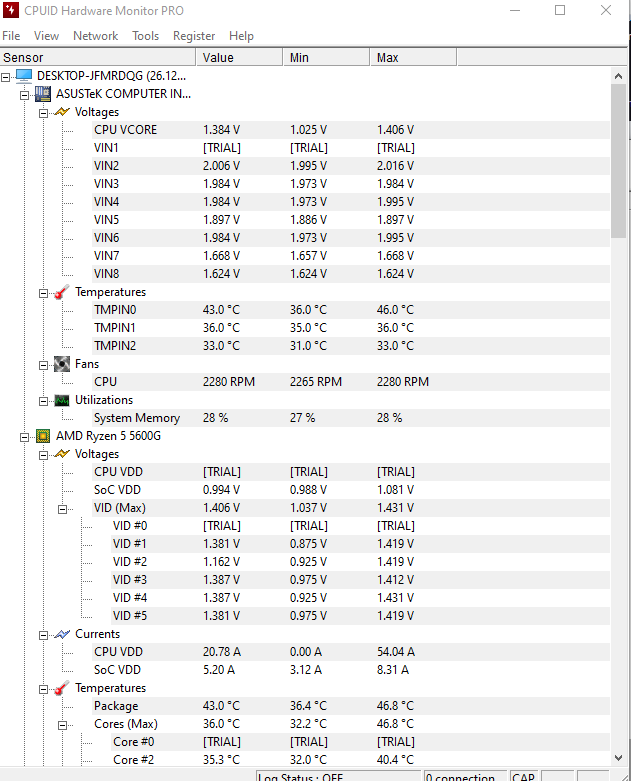Open the File menu
Screen dimensions: 631x781
pos(11,36)
